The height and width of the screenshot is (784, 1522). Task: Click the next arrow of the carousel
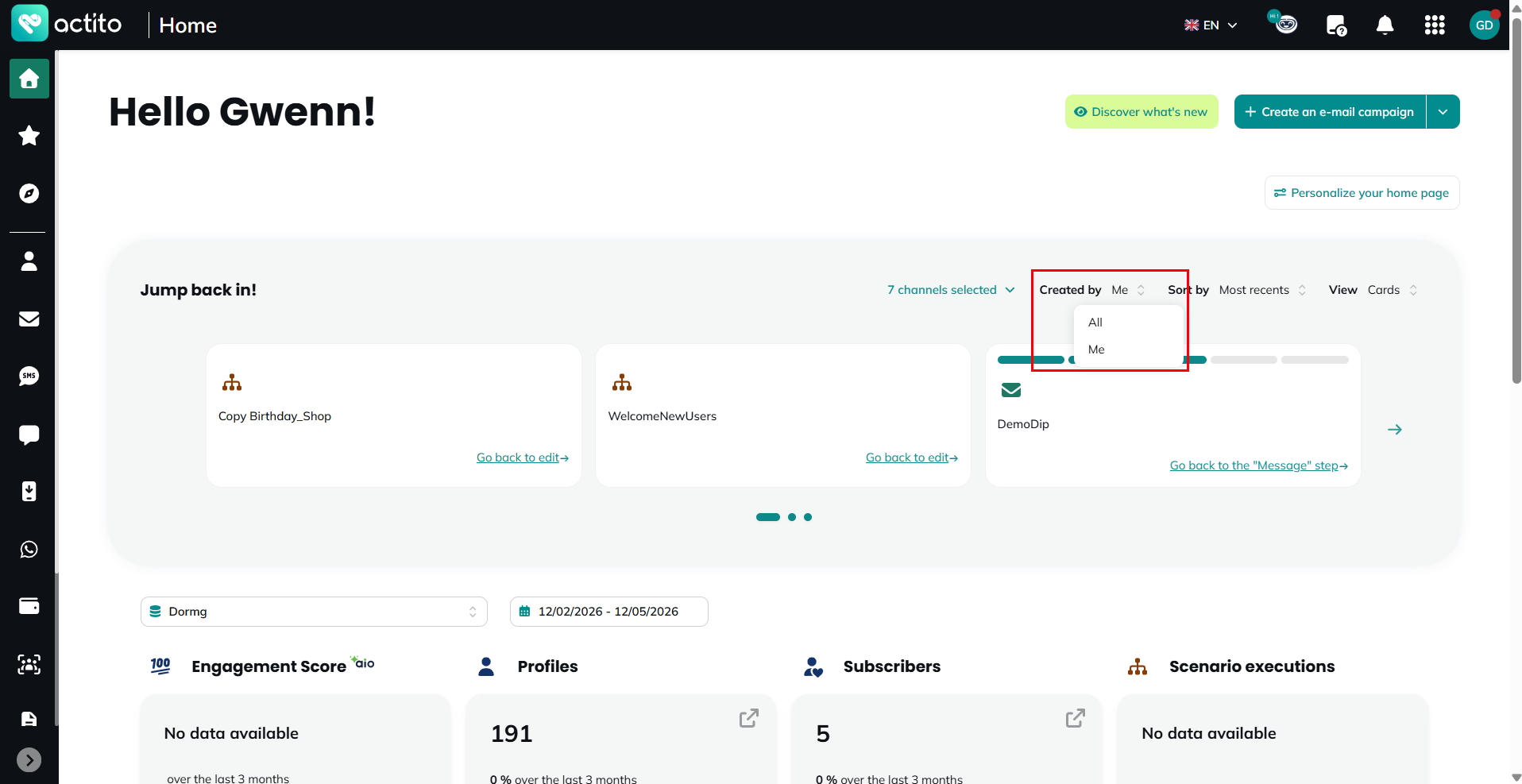point(1395,430)
